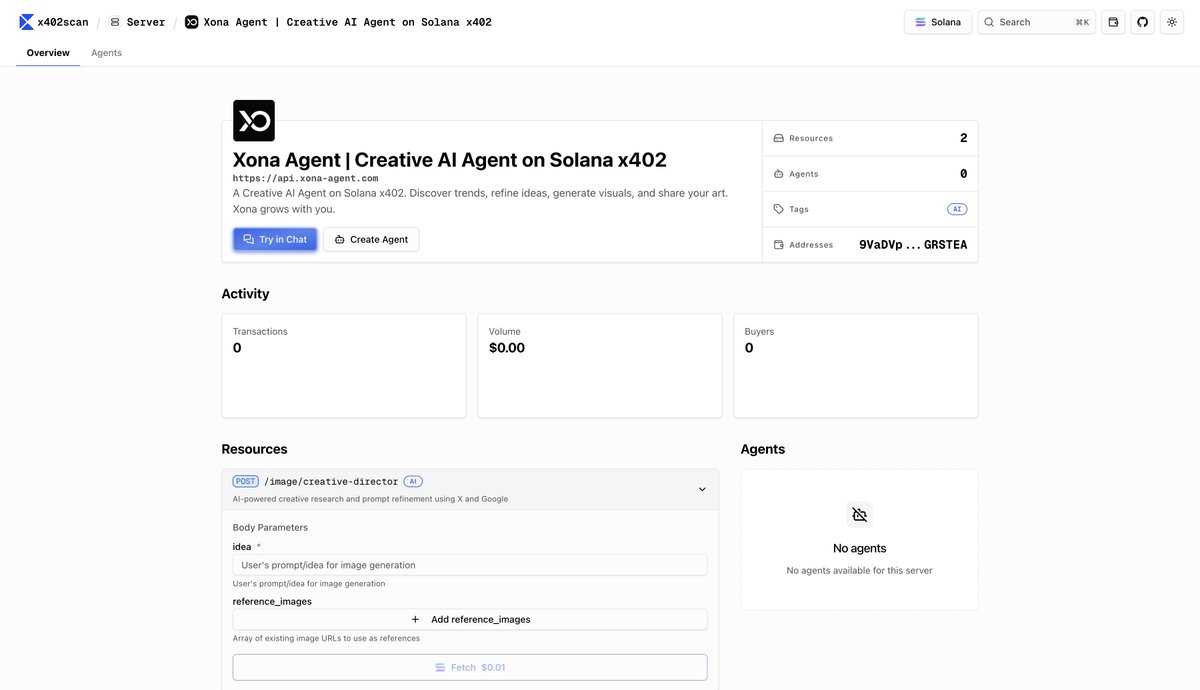This screenshot has width=1200, height=690.
Task: Click the Transactions activity card
Action: pyautogui.click(x=344, y=366)
